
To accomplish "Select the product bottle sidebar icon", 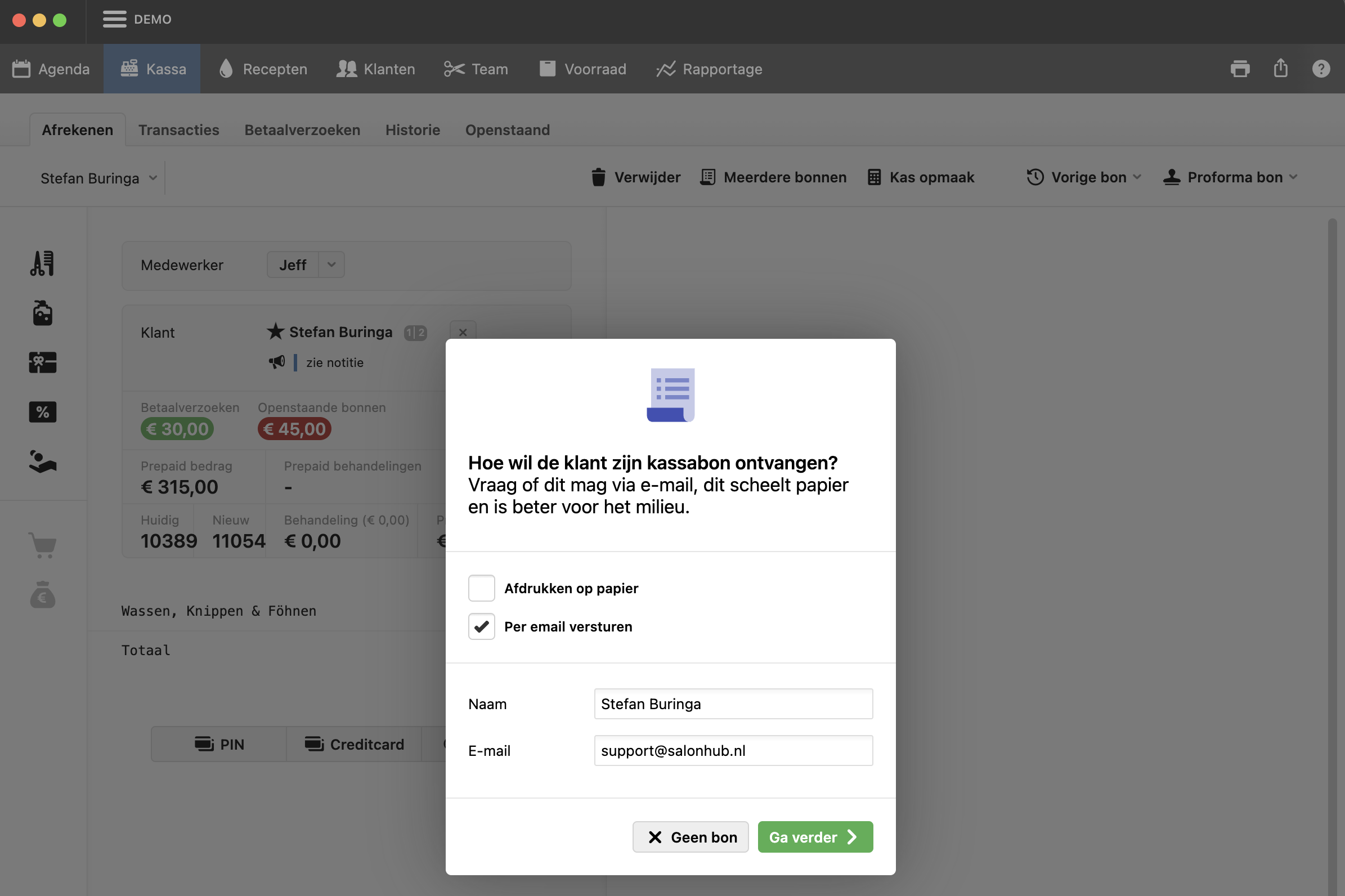I will (43, 313).
